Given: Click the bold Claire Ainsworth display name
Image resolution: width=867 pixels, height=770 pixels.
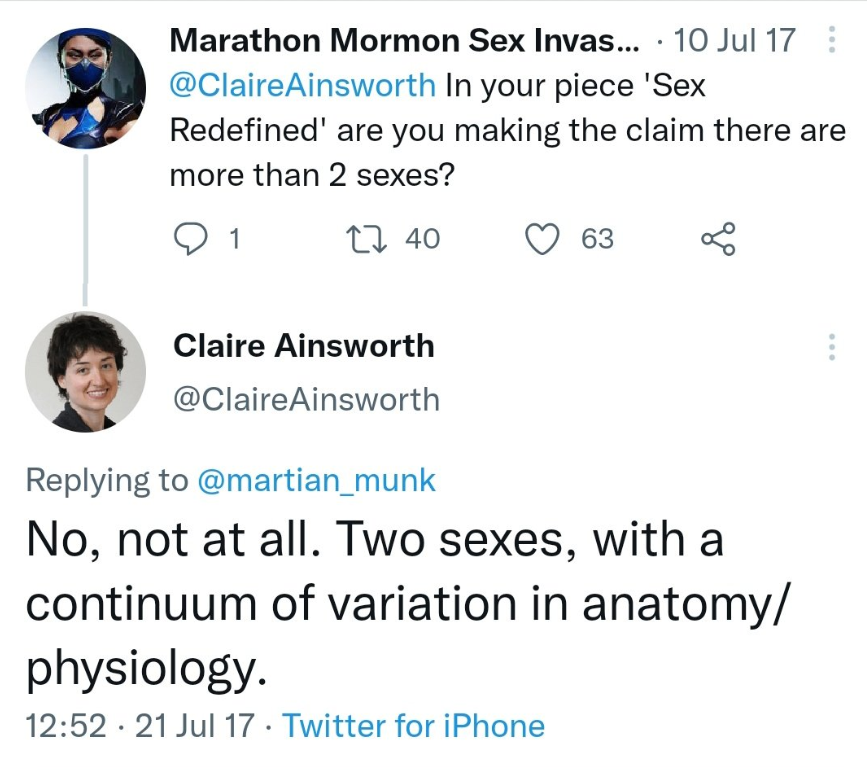Looking at the screenshot, I should tap(304, 346).
